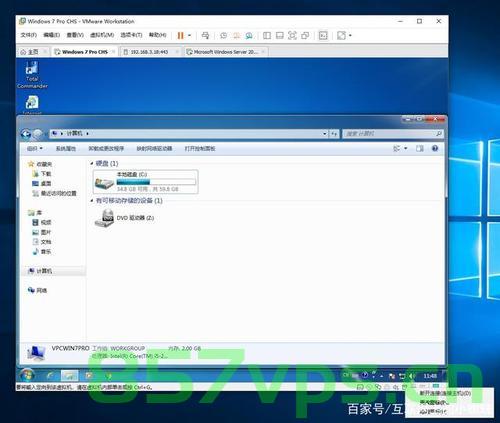Click the revert to snapshot icon
The height and width of the screenshot is (423, 500).
pyautogui.click(x=236, y=35)
